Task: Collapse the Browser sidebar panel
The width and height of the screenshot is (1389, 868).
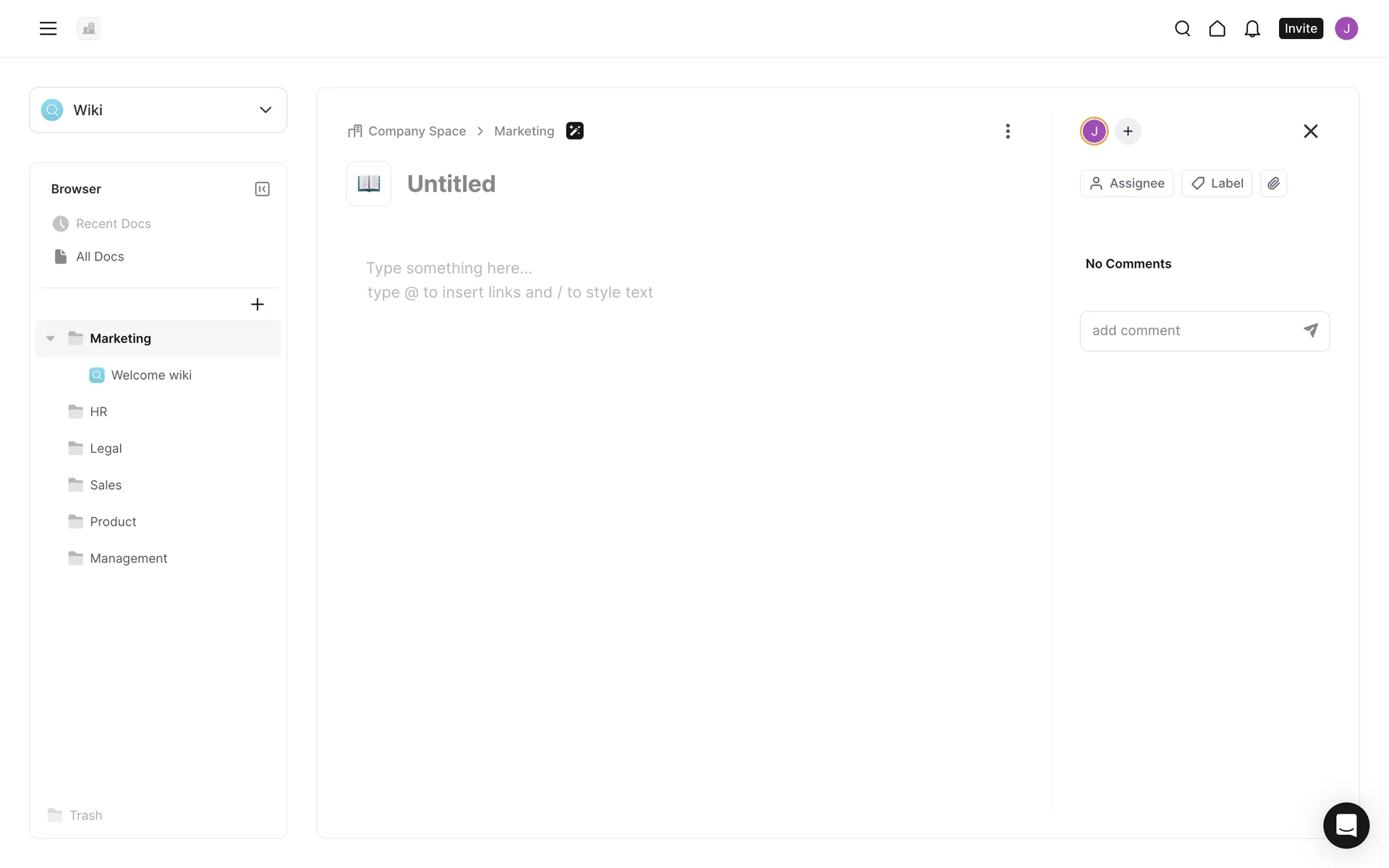Action: click(x=262, y=189)
